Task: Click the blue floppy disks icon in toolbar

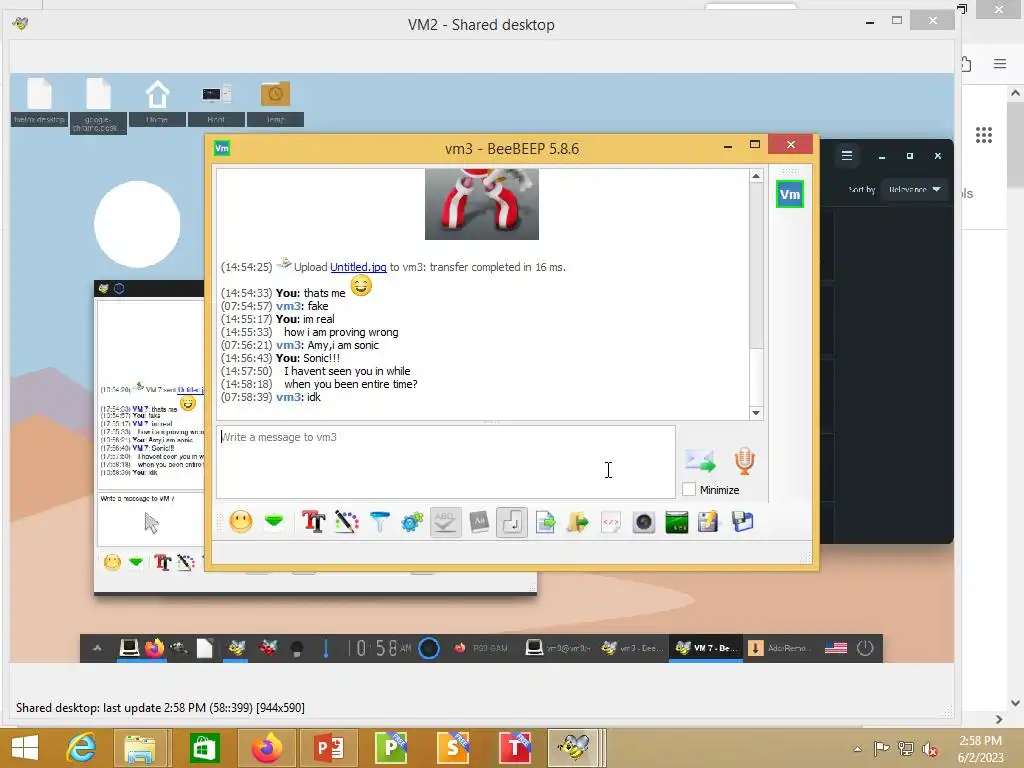Action: coord(743,522)
